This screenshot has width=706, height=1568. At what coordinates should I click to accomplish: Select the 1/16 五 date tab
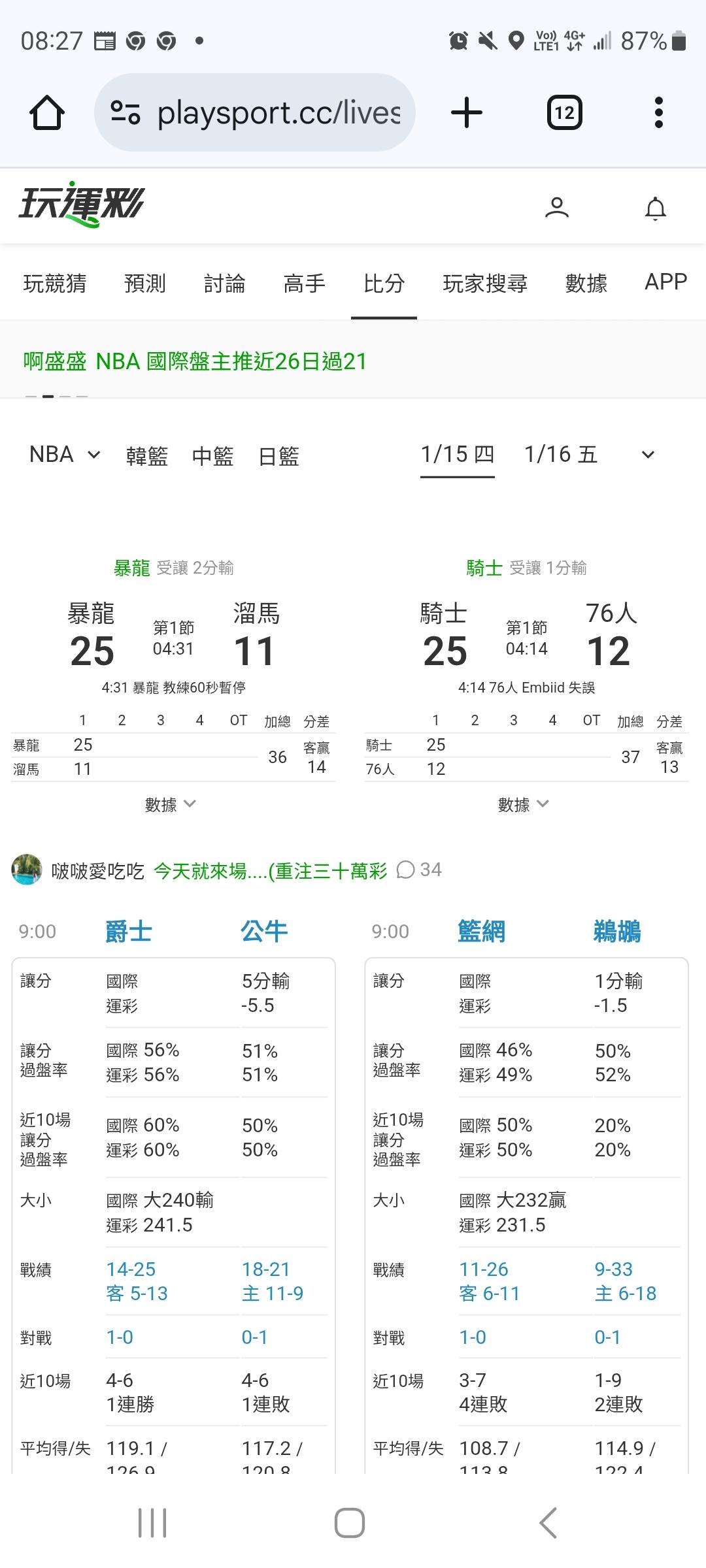coord(560,455)
